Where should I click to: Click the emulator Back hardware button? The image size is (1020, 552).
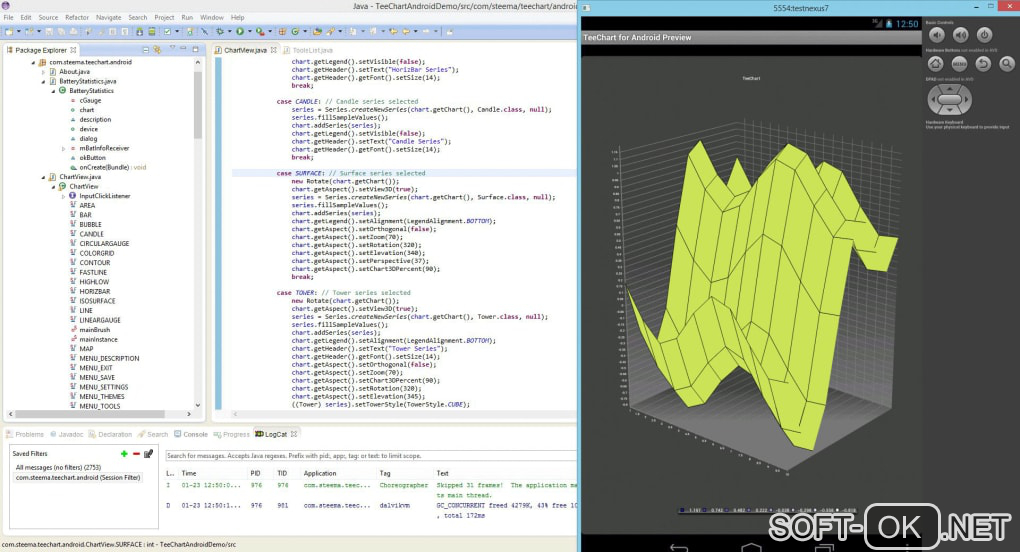983,63
